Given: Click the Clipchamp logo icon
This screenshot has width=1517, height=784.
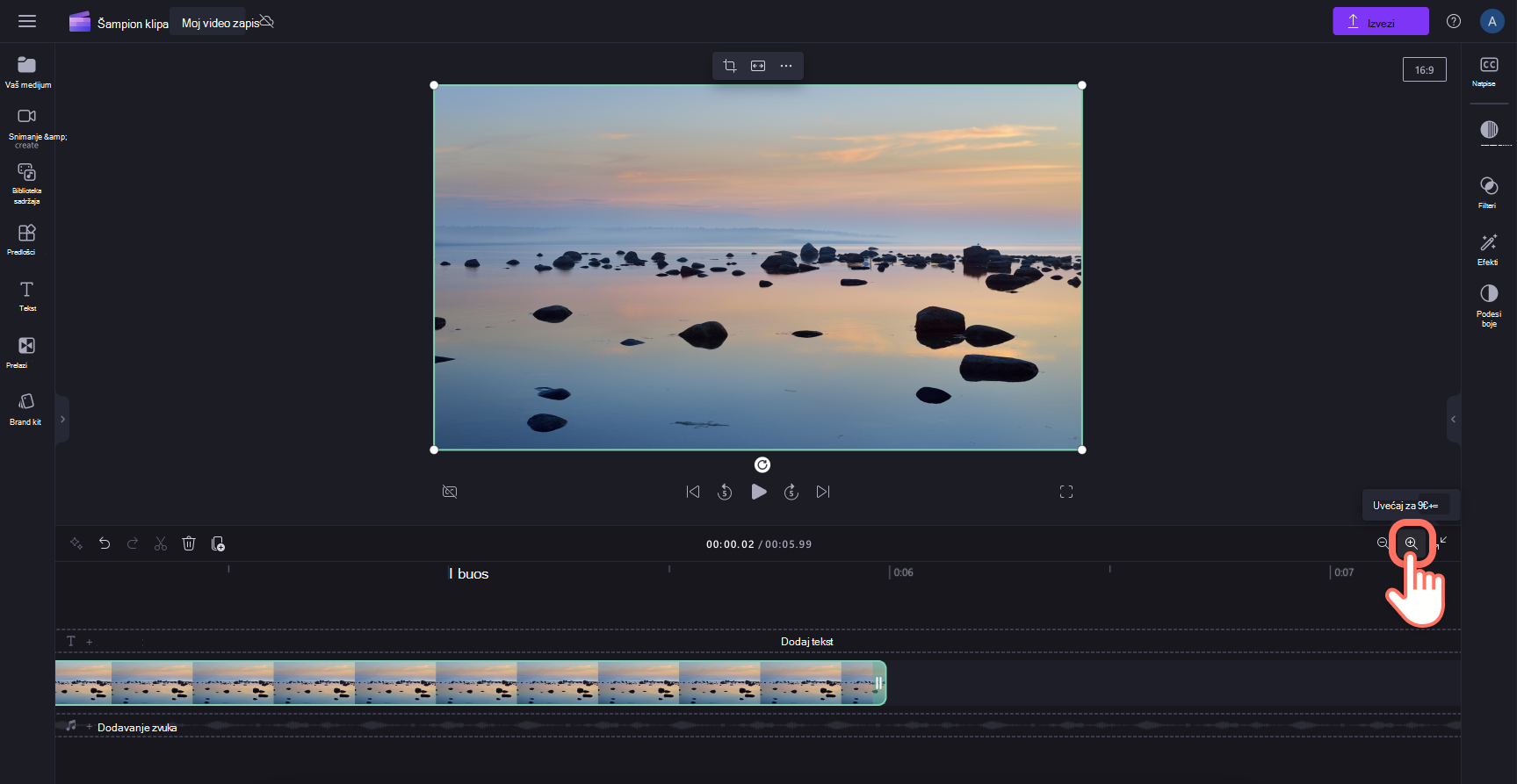Looking at the screenshot, I should 80,22.
